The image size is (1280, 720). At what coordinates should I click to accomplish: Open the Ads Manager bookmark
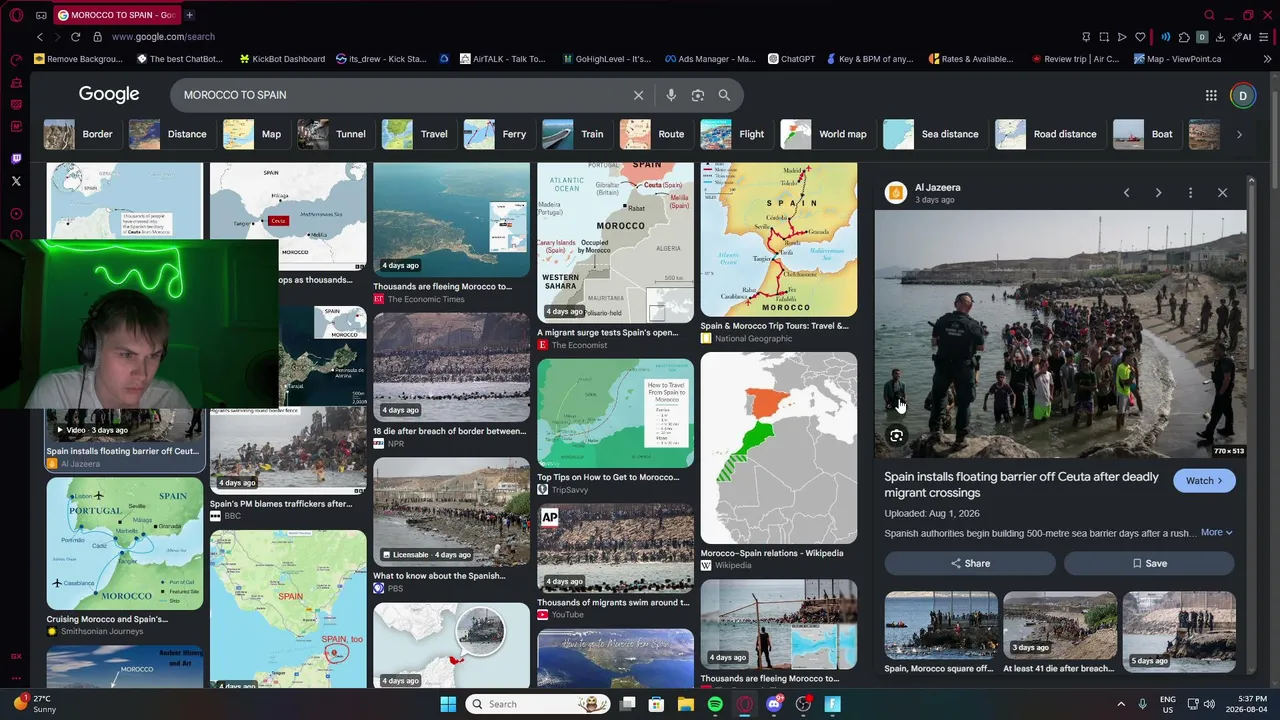[709, 59]
